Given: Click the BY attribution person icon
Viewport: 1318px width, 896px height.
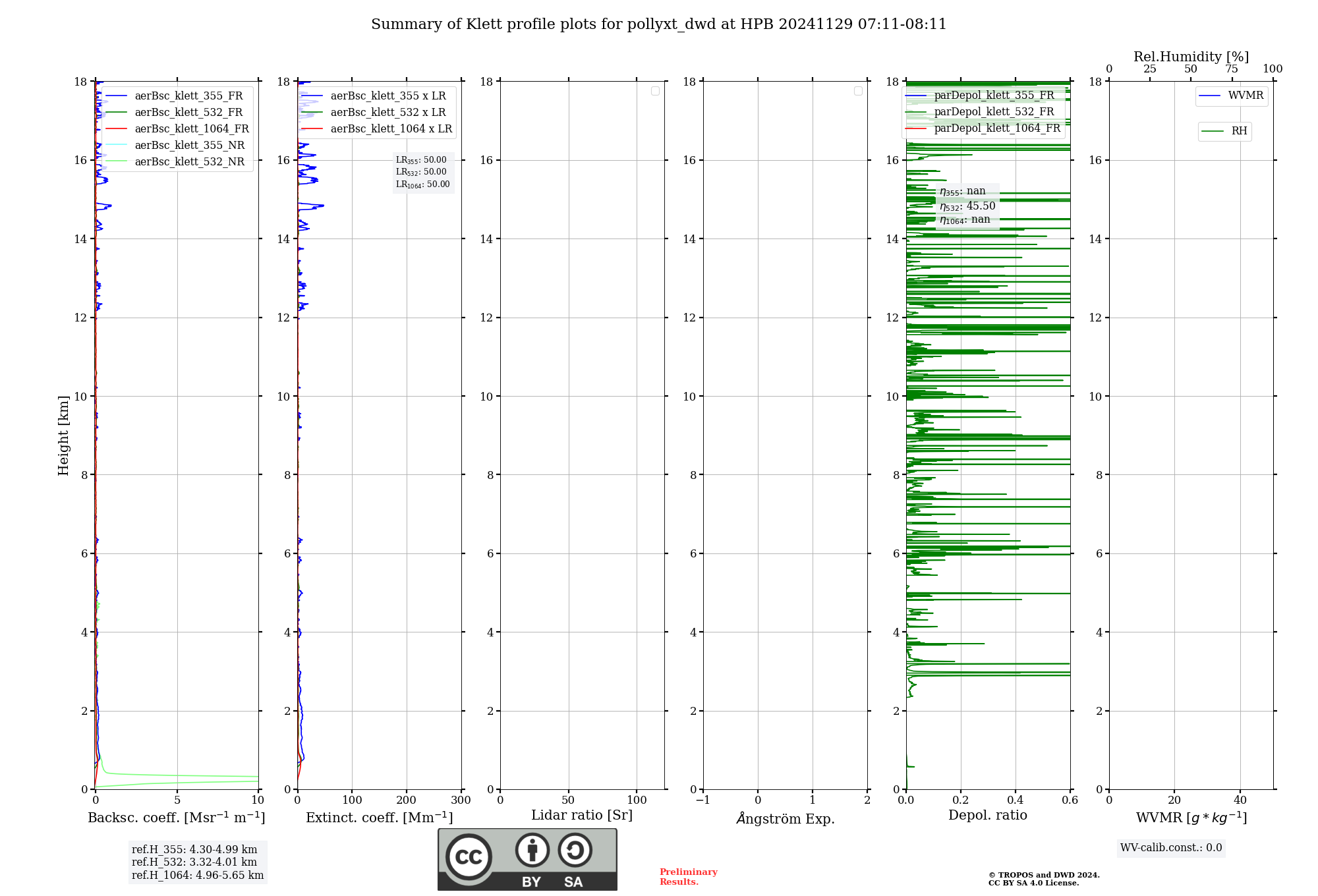Looking at the screenshot, I should [x=532, y=850].
